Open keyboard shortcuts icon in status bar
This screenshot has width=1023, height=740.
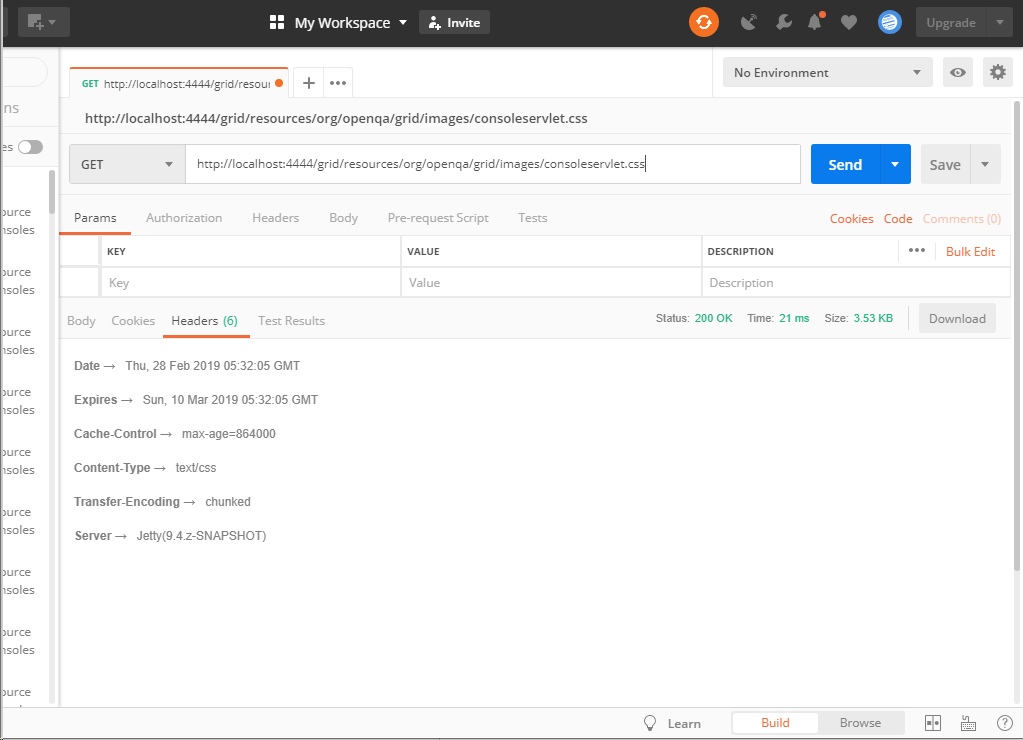(967, 722)
